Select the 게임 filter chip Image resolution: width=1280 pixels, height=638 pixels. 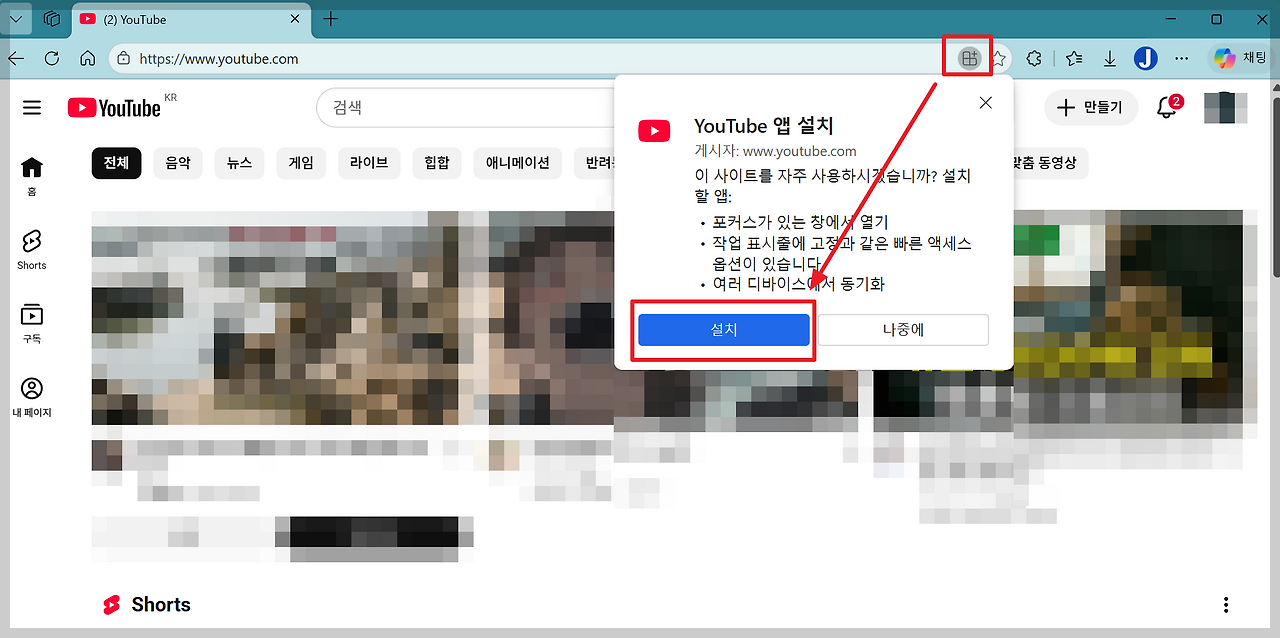(301, 163)
